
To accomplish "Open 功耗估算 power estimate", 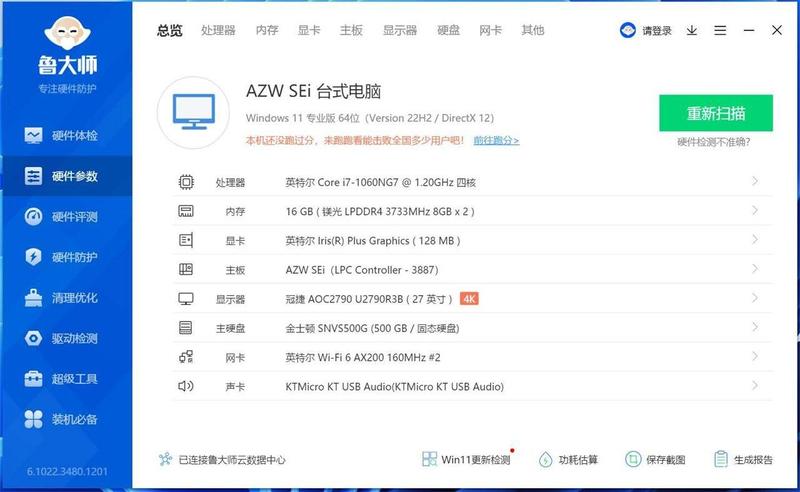I will pyautogui.click(x=568, y=460).
